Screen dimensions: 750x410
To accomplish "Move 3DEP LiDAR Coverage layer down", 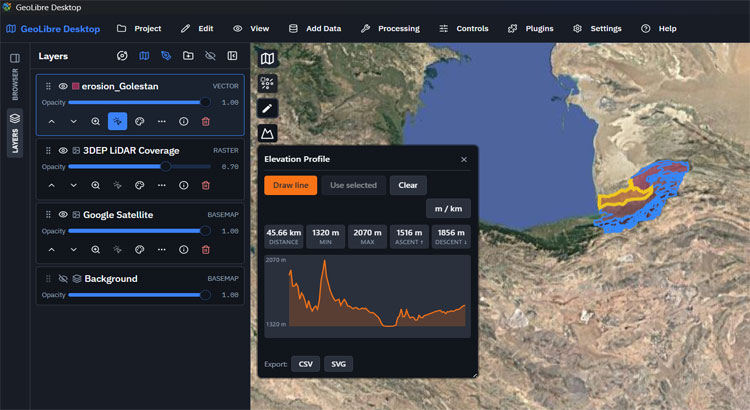I will tap(74, 185).
